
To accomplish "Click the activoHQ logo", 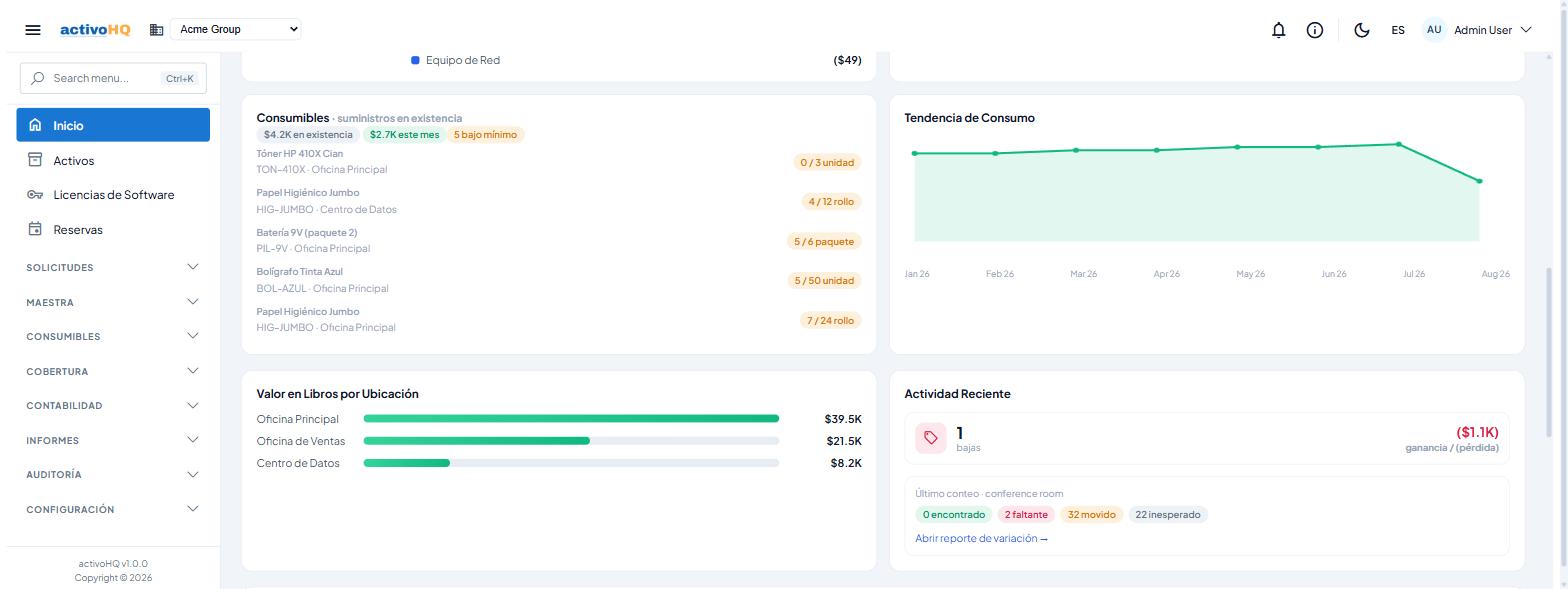I will coord(95,30).
